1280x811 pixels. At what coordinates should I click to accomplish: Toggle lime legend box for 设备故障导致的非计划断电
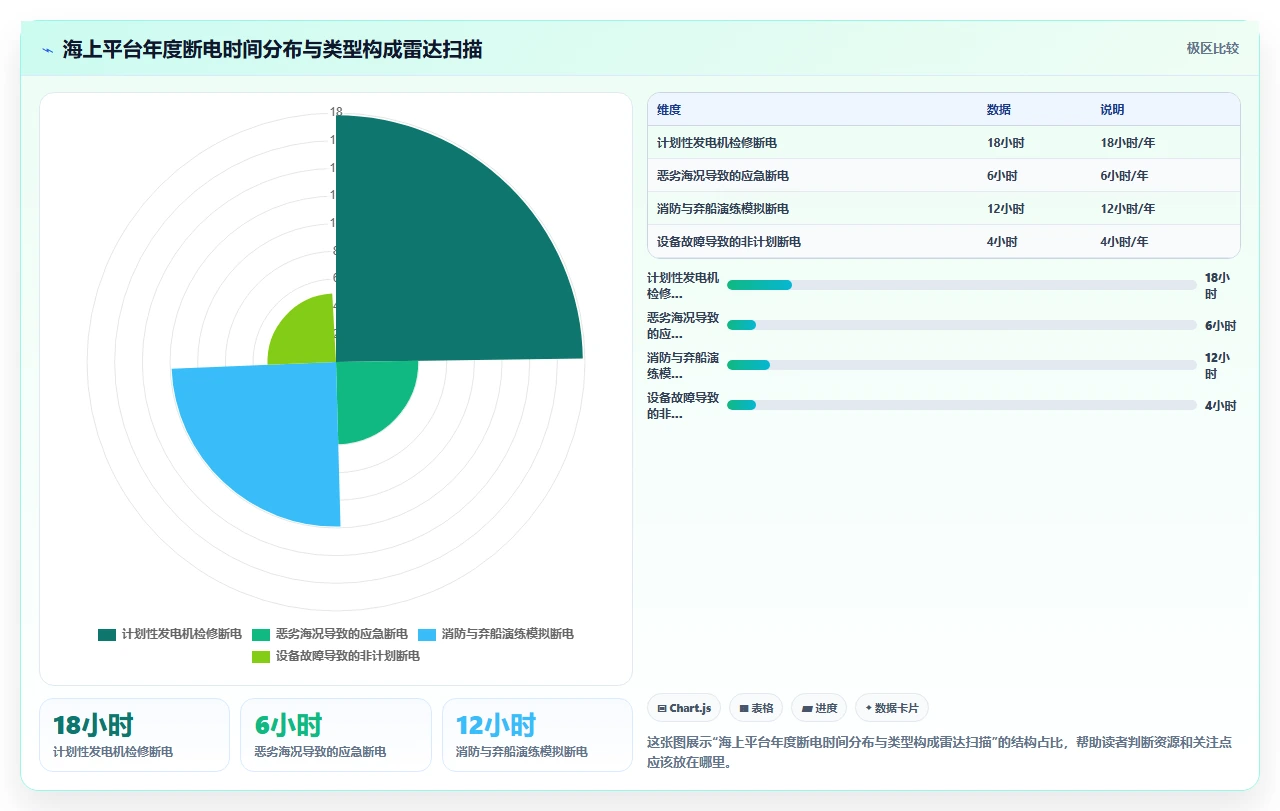pos(261,656)
